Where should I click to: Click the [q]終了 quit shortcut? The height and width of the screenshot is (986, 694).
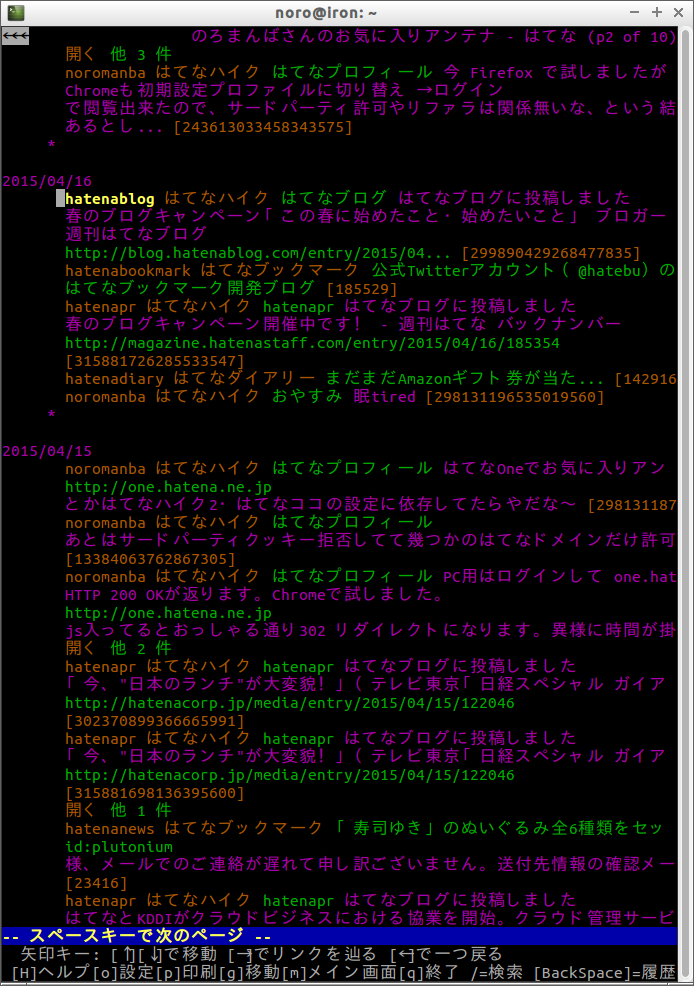click(x=429, y=972)
